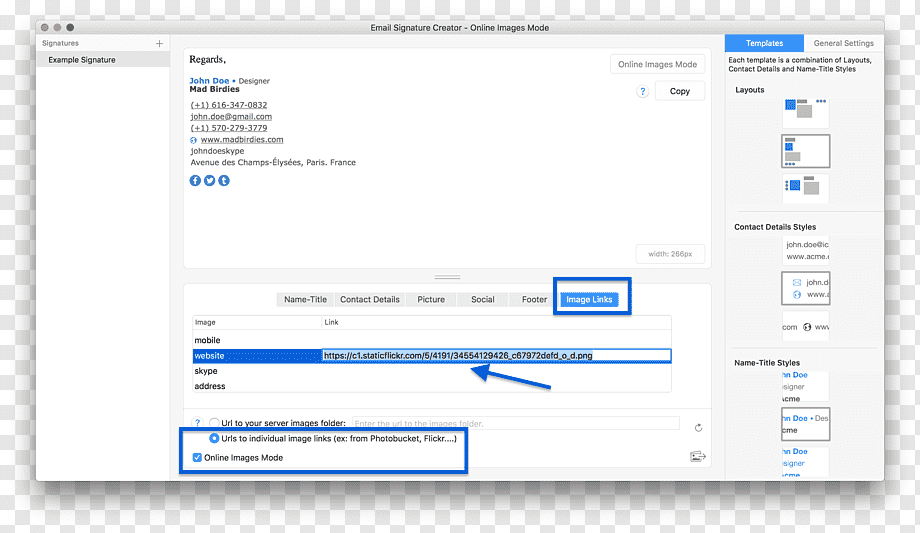Open the Contact Details tab

pos(370,299)
